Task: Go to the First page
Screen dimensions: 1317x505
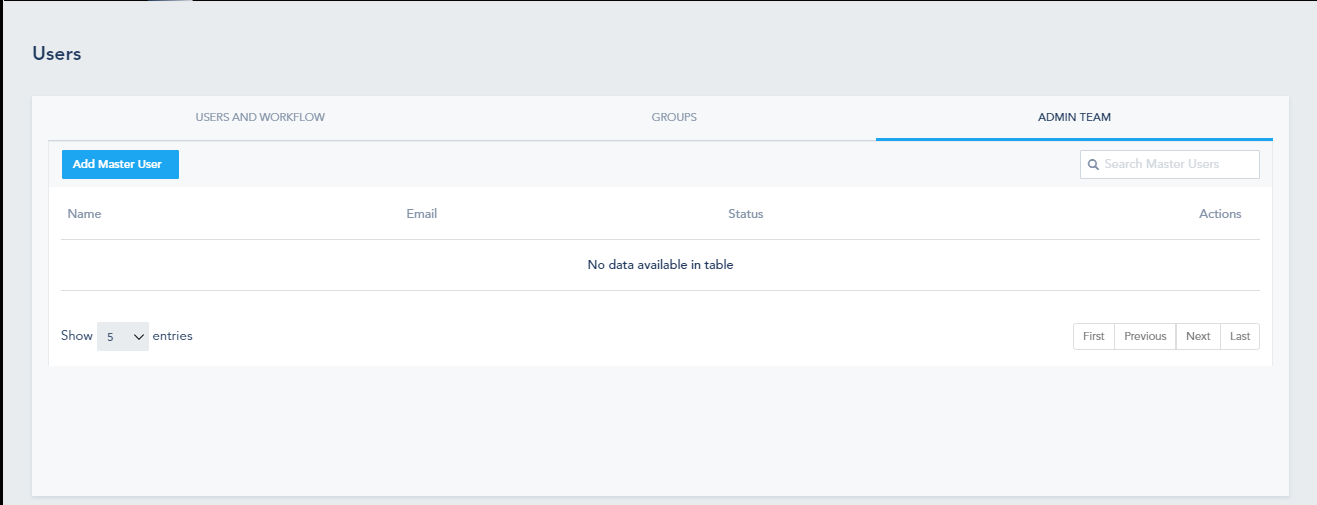Action: 1094,336
